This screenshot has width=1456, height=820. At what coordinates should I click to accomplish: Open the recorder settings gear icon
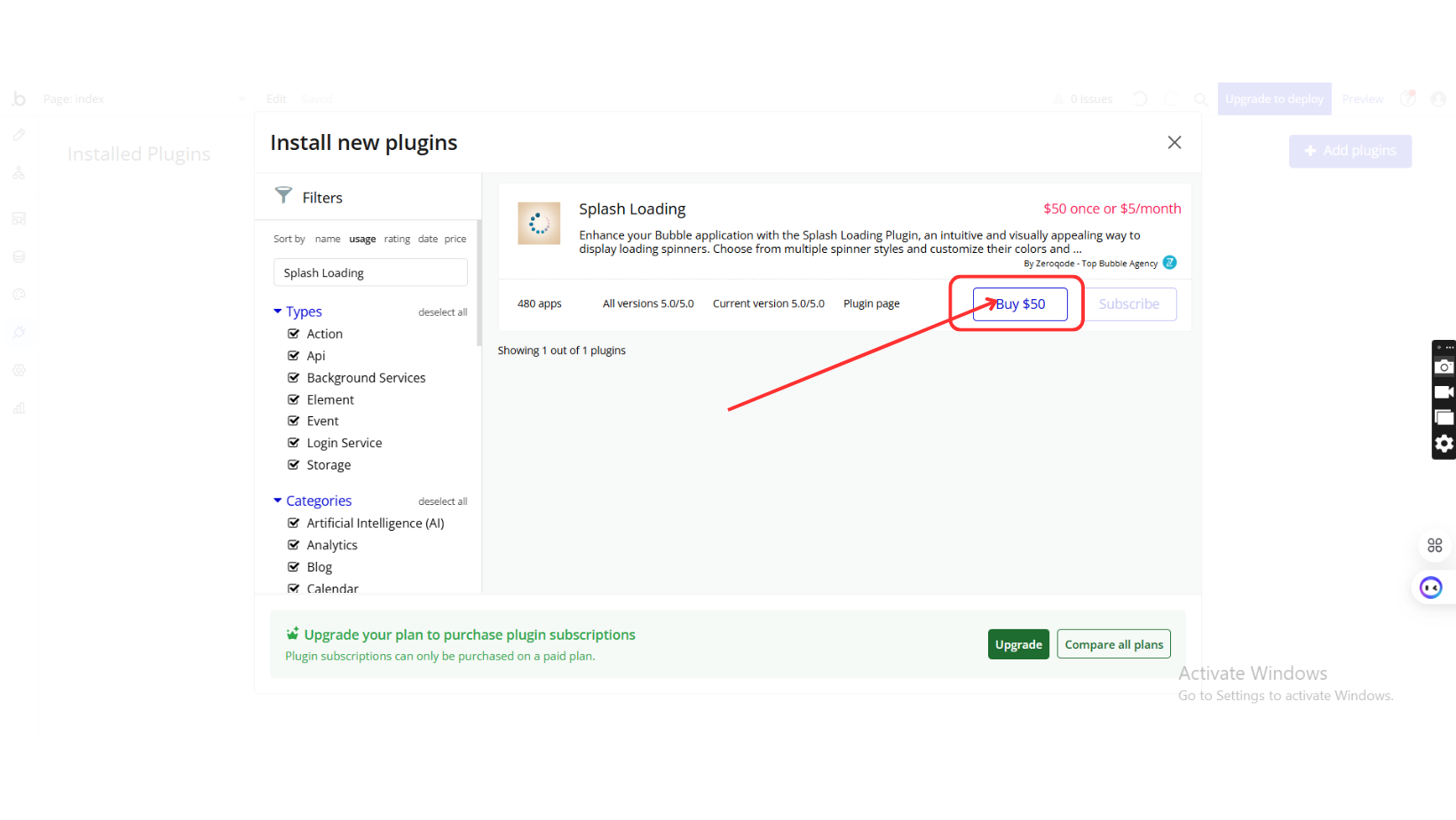pyautogui.click(x=1444, y=444)
